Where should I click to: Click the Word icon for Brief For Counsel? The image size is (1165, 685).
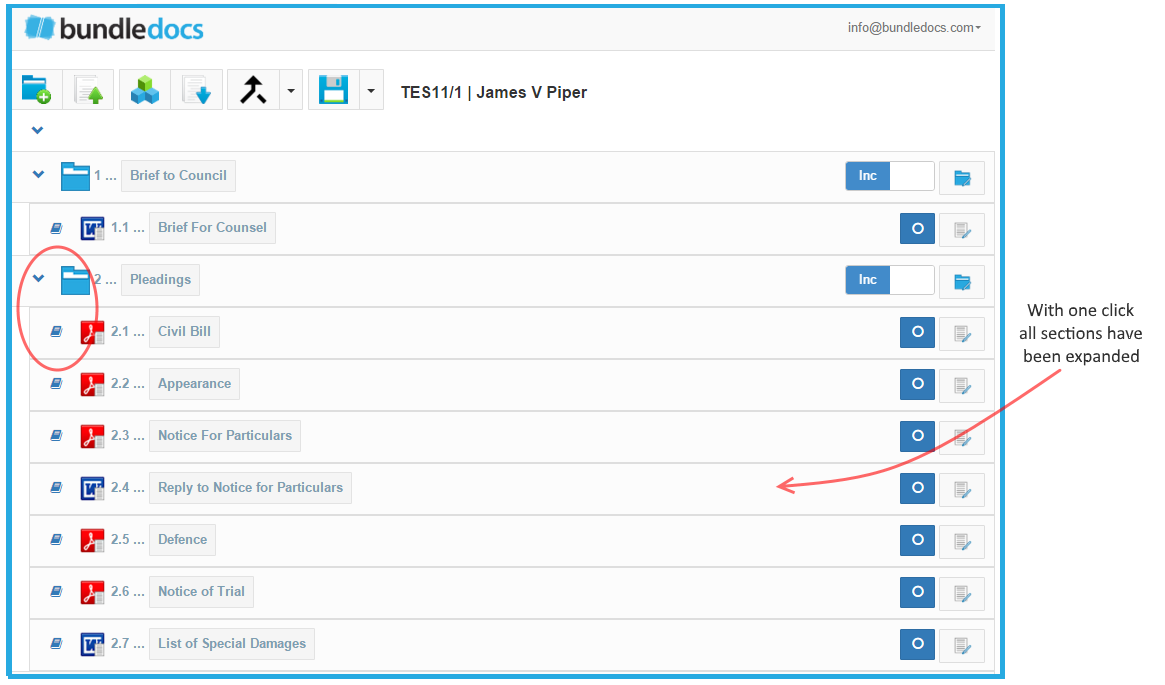pyautogui.click(x=93, y=228)
